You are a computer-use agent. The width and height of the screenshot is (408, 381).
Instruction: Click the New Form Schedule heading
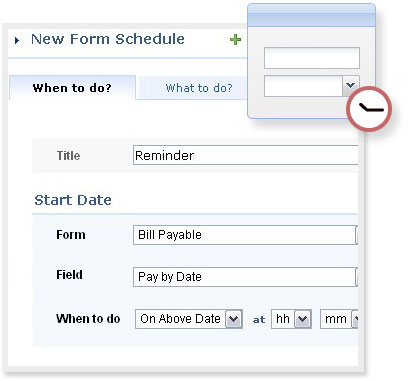(x=108, y=39)
